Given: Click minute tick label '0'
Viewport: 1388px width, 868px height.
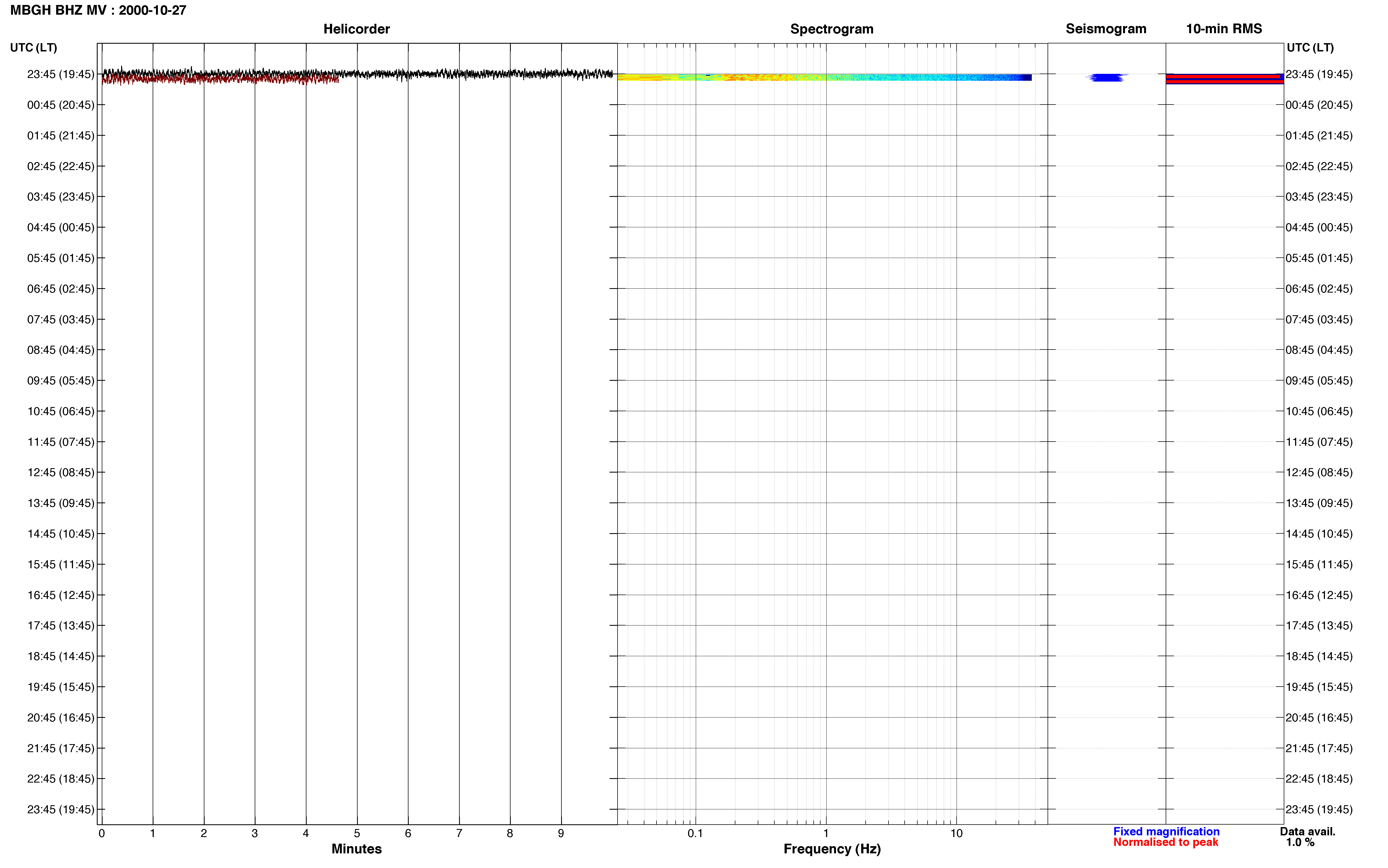Looking at the screenshot, I should 101,833.
